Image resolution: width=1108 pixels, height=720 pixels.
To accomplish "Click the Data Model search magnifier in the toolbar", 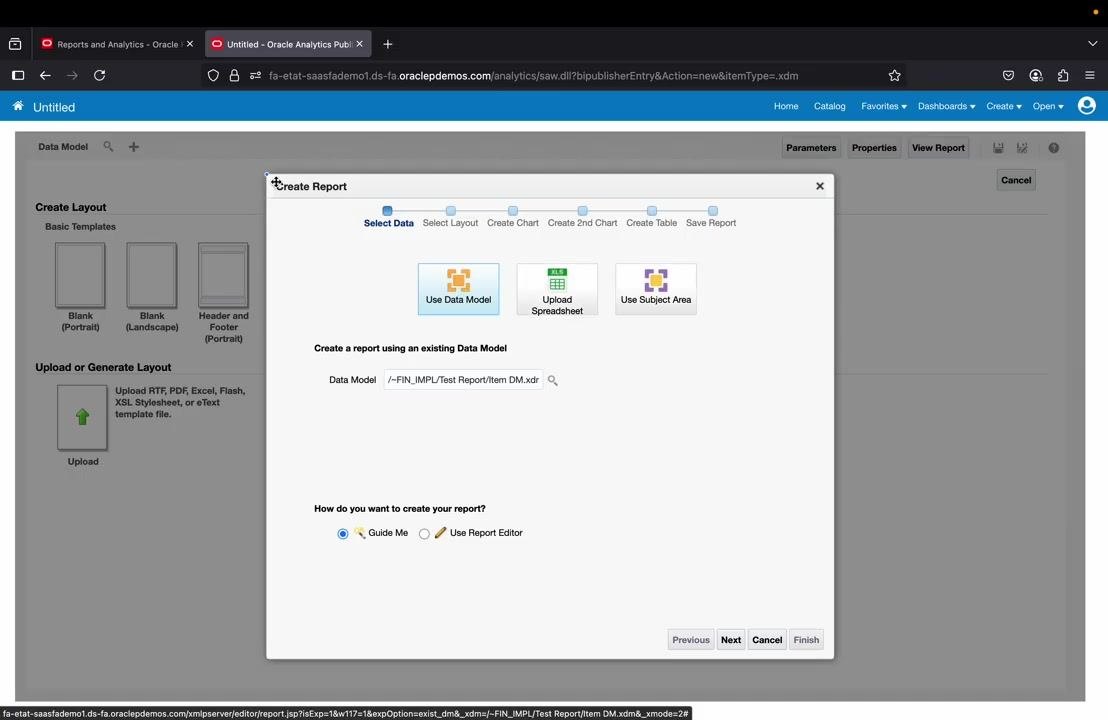I will click(x=108, y=146).
